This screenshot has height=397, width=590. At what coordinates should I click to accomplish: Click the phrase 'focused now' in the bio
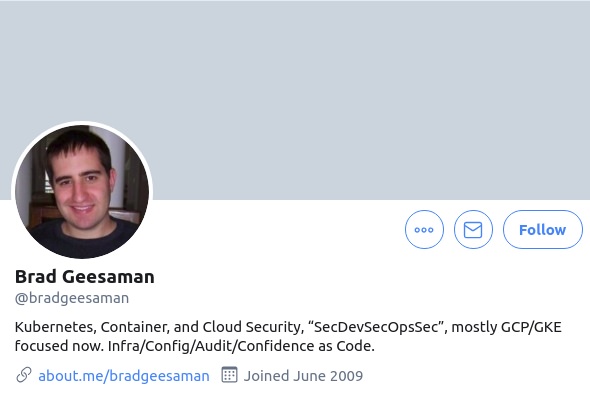pos(59,346)
